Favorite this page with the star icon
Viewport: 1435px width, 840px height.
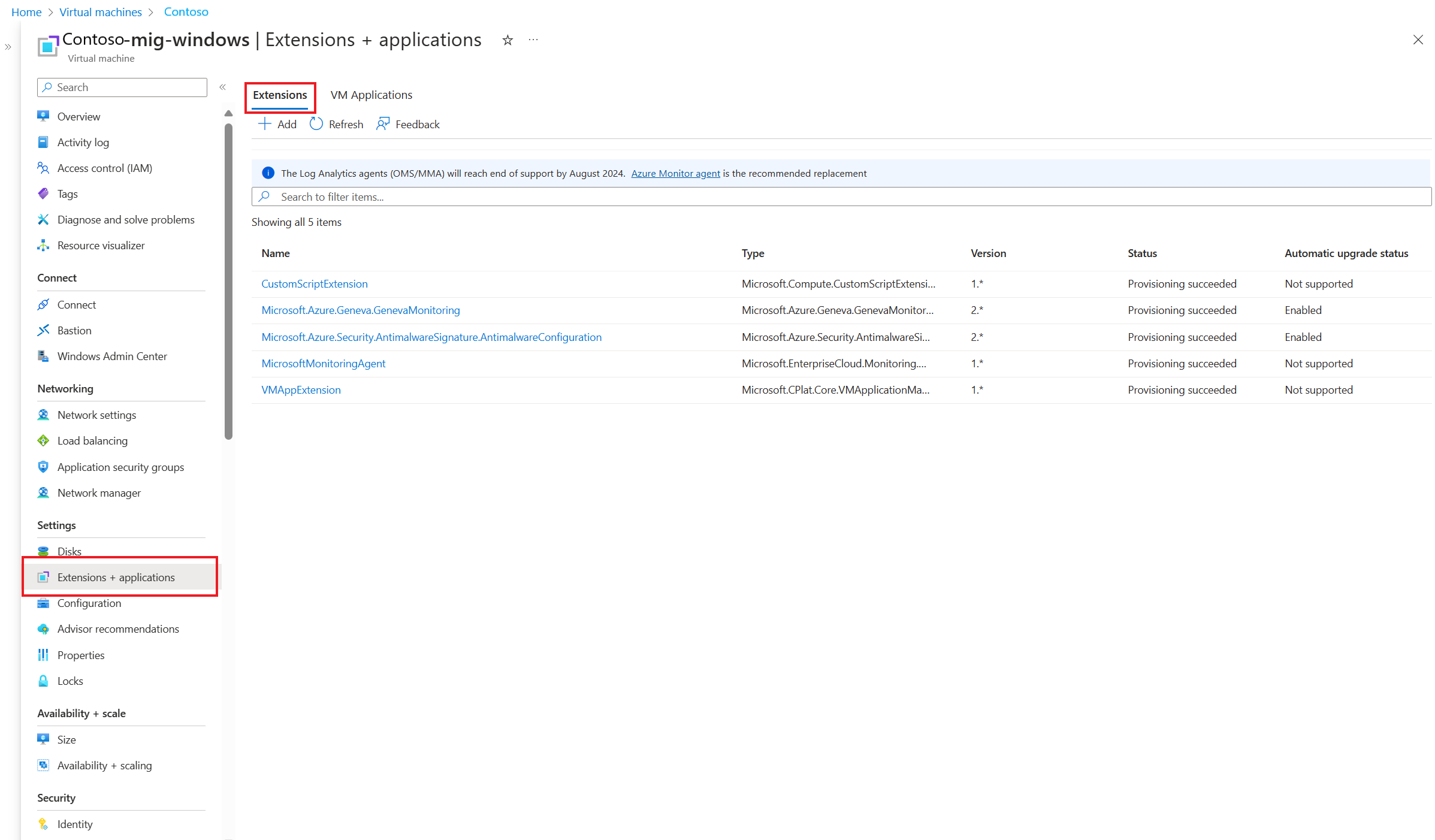(x=507, y=40)
